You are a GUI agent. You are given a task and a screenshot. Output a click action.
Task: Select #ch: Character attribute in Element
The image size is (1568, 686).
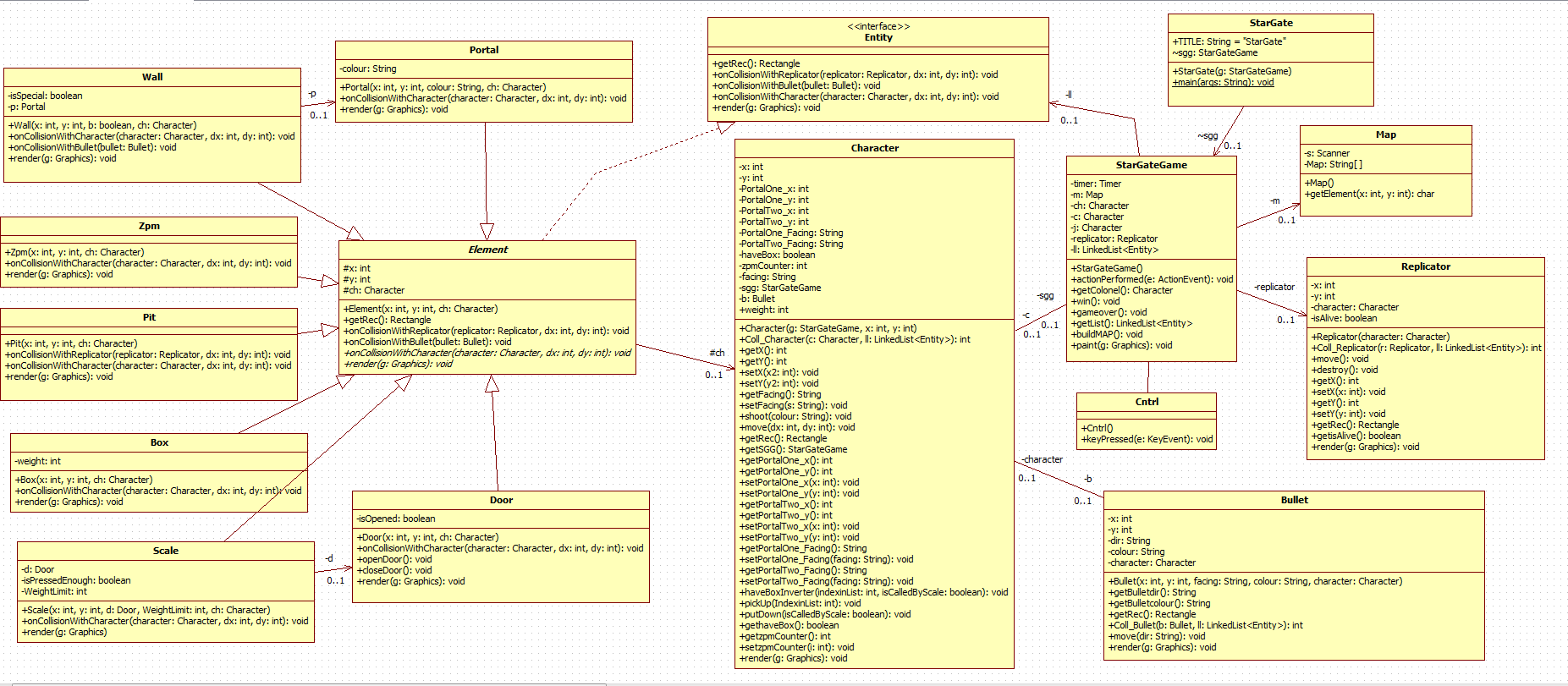[x=373, y=290]
